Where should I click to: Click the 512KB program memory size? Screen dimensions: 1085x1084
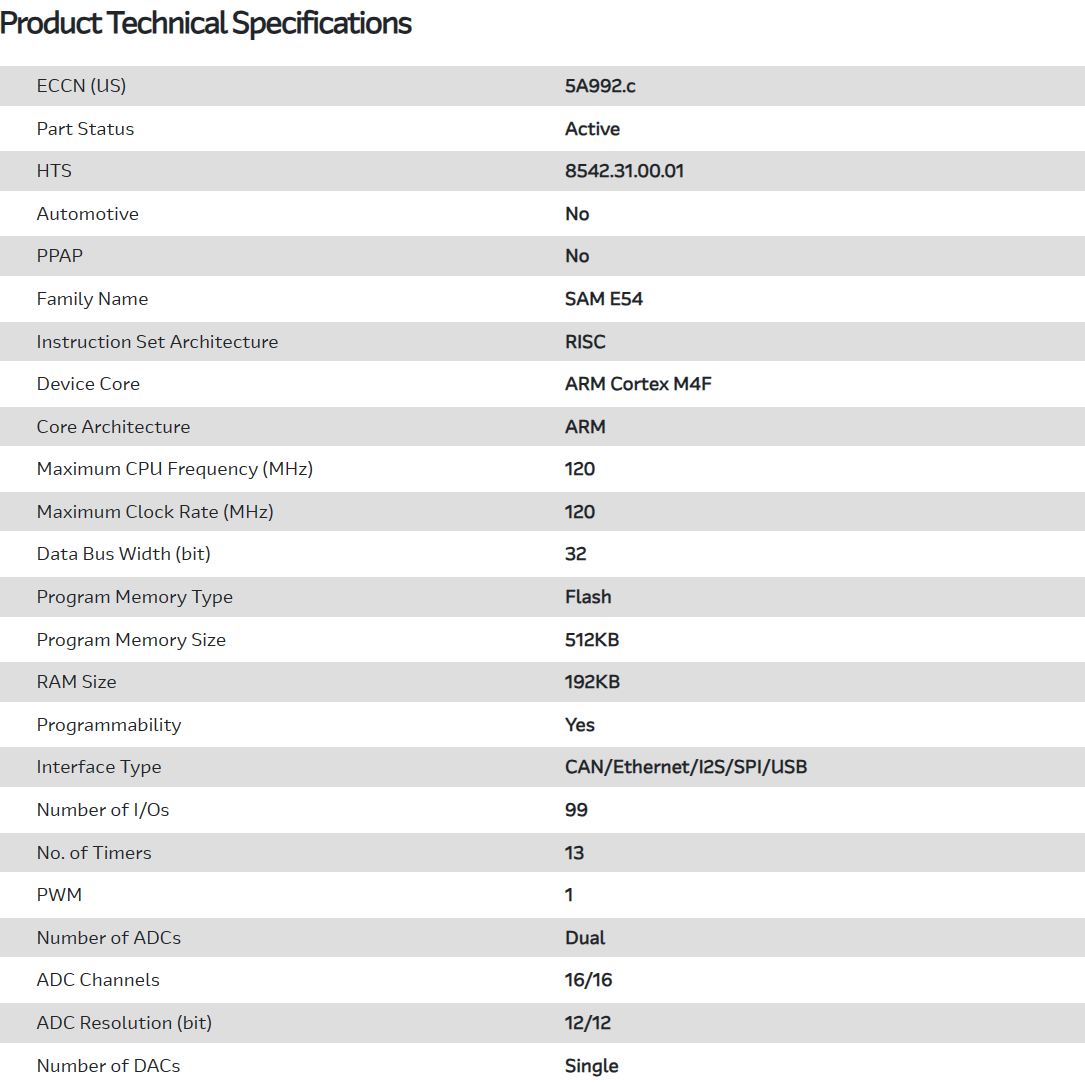pos(592,640)
